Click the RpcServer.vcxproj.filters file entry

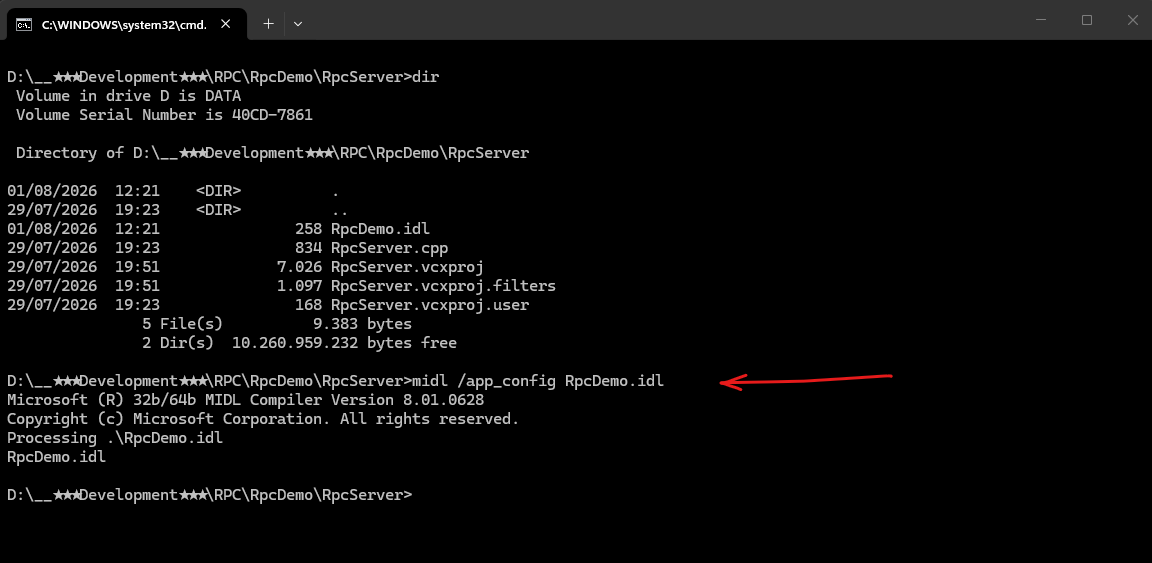tap(443, 286)
